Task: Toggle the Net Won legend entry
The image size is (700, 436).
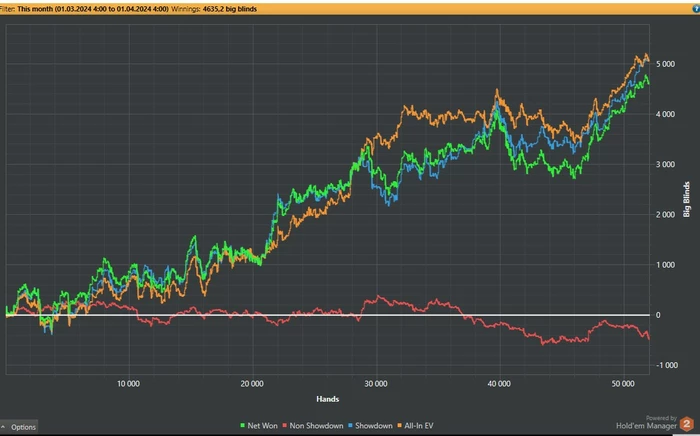Action: (258, 426)
